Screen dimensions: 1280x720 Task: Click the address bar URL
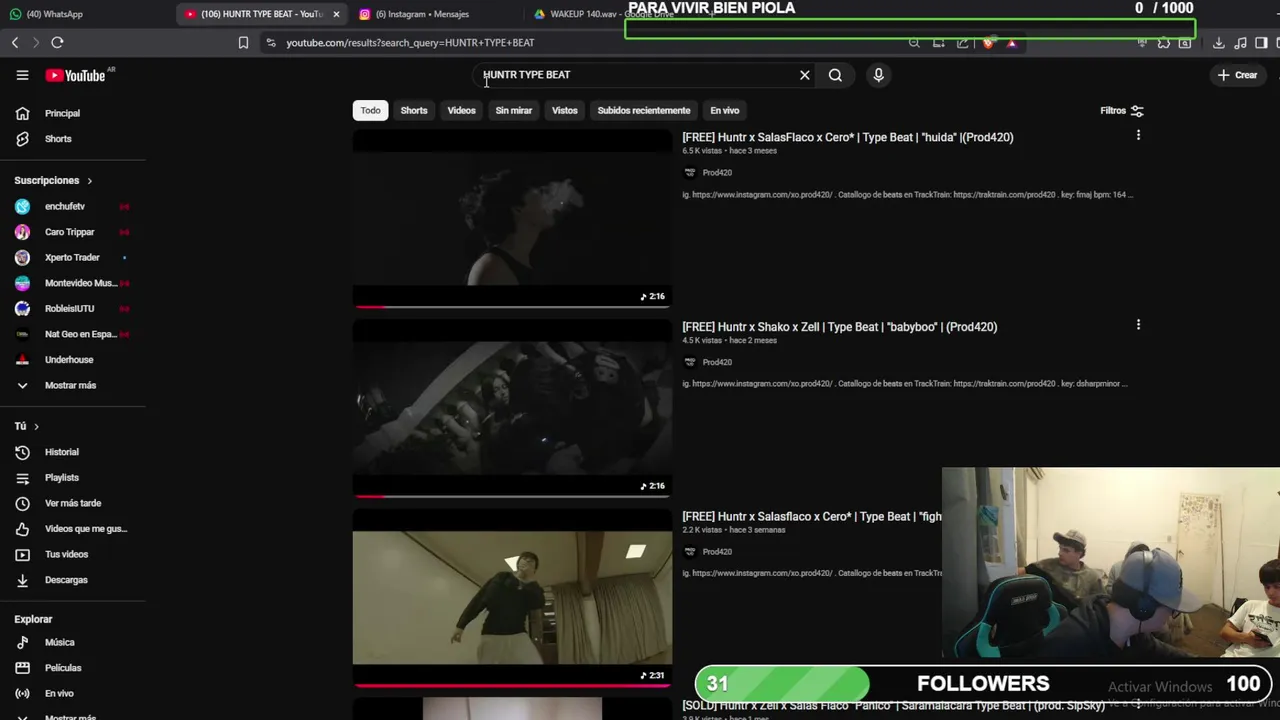[x=410, y=43]
